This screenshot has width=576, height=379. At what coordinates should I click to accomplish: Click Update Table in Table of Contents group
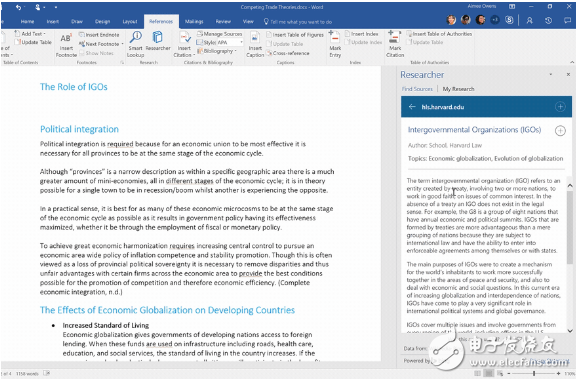(33, 42)
